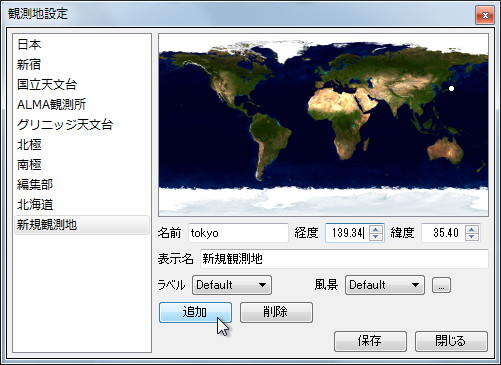501x365 pixels.
Task: Choose 国立天文台 from the list
Action: point(82,84)
